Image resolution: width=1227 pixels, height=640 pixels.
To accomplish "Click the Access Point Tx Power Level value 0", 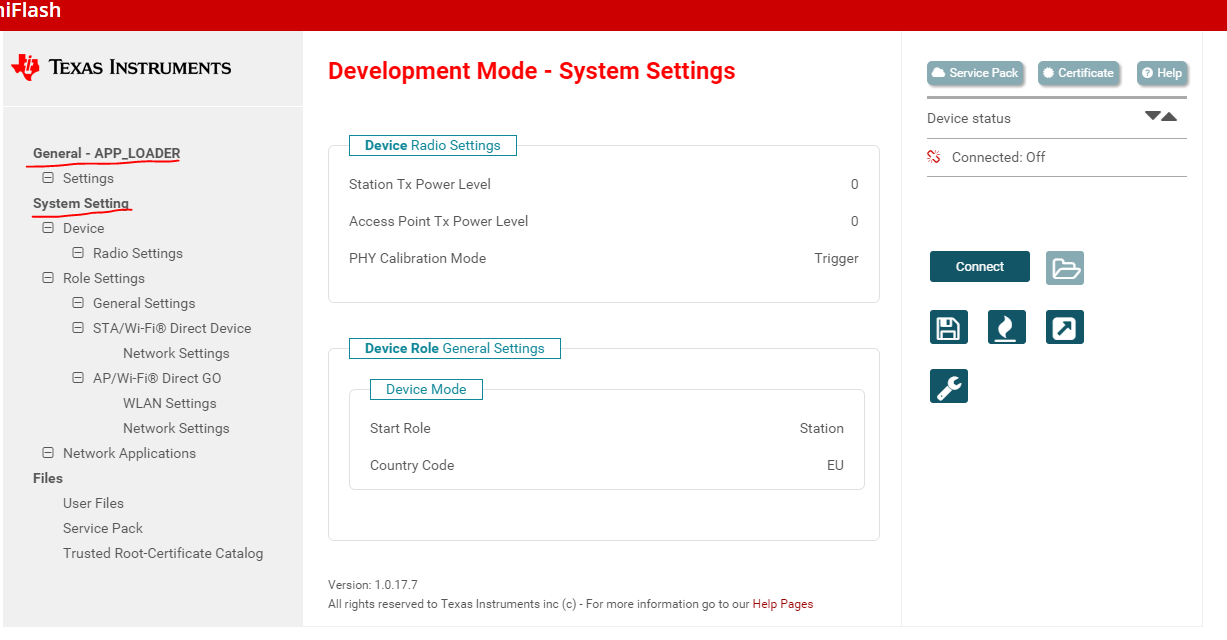I will [x=855, y=221].
